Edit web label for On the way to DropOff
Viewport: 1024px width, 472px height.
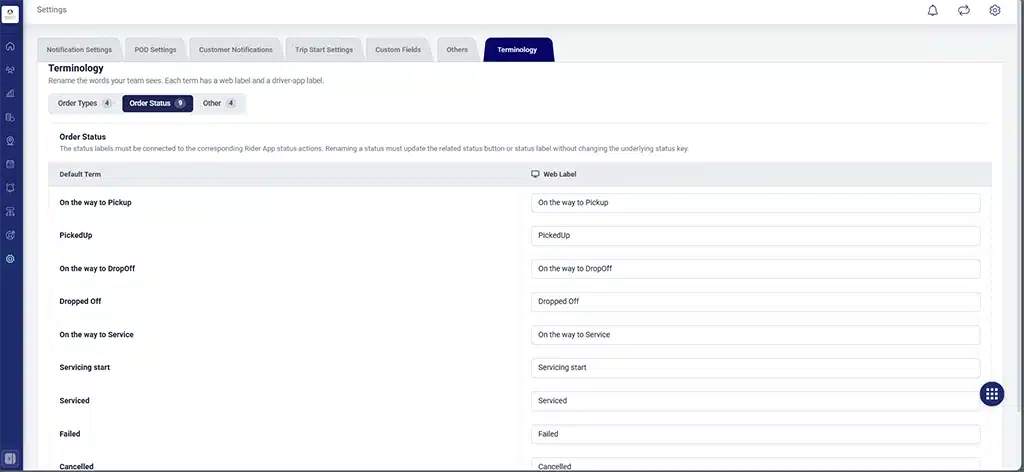coord(756,268)
